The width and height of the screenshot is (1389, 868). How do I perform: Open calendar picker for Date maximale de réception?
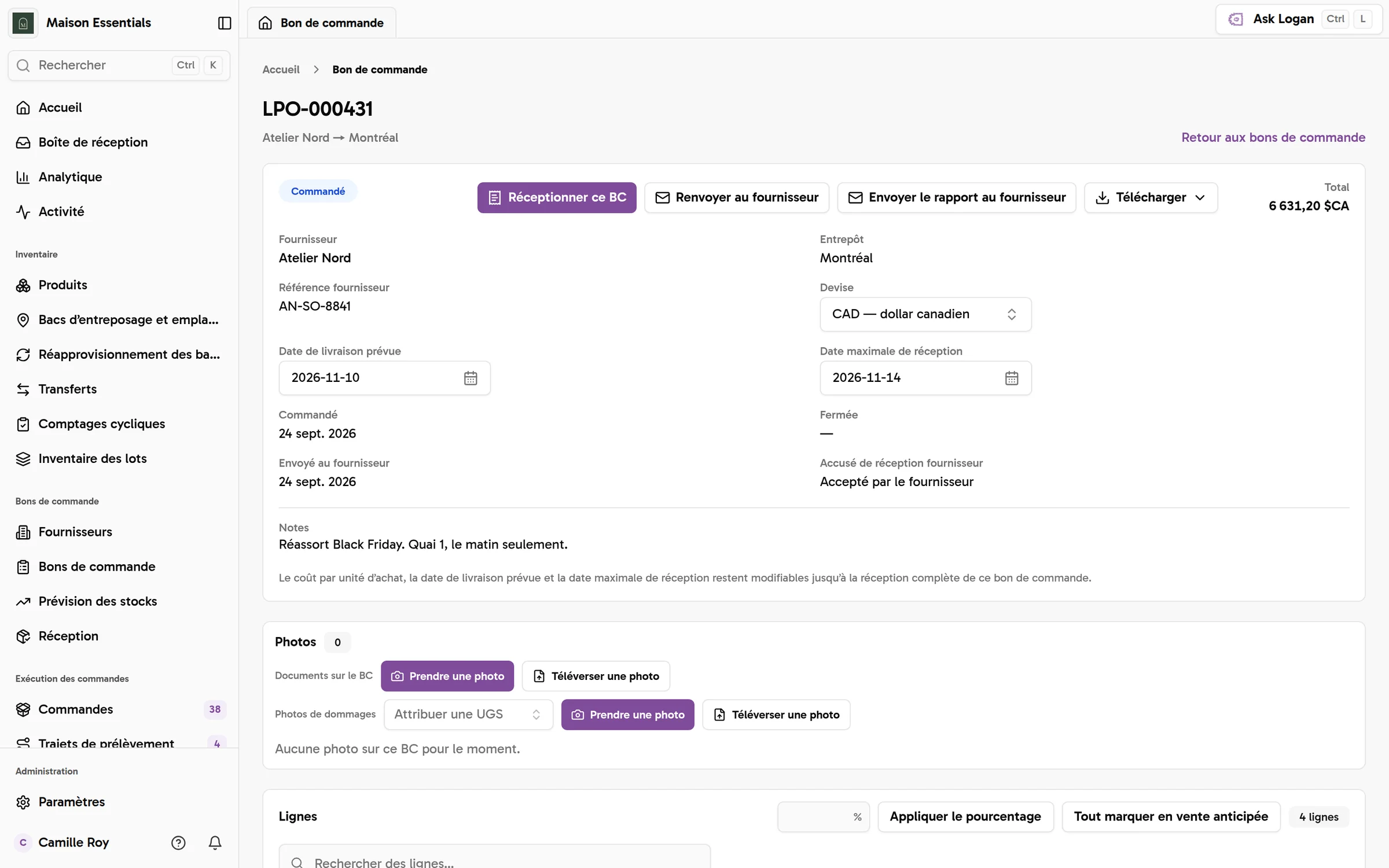[x=1012, y=378]
